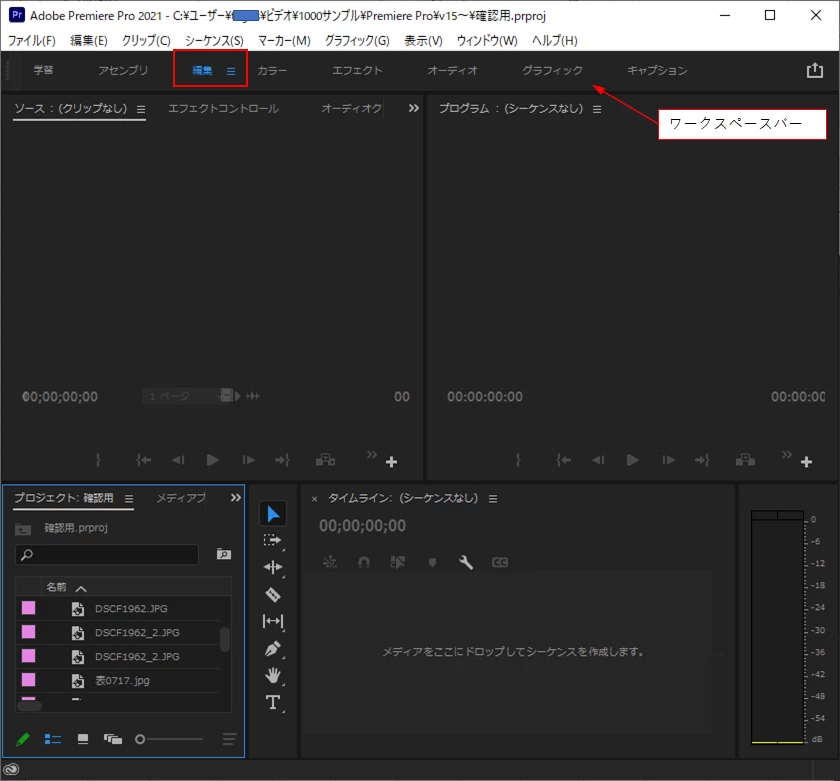
Task: Step back one frame in Source monitor
Action: (178, 460)
